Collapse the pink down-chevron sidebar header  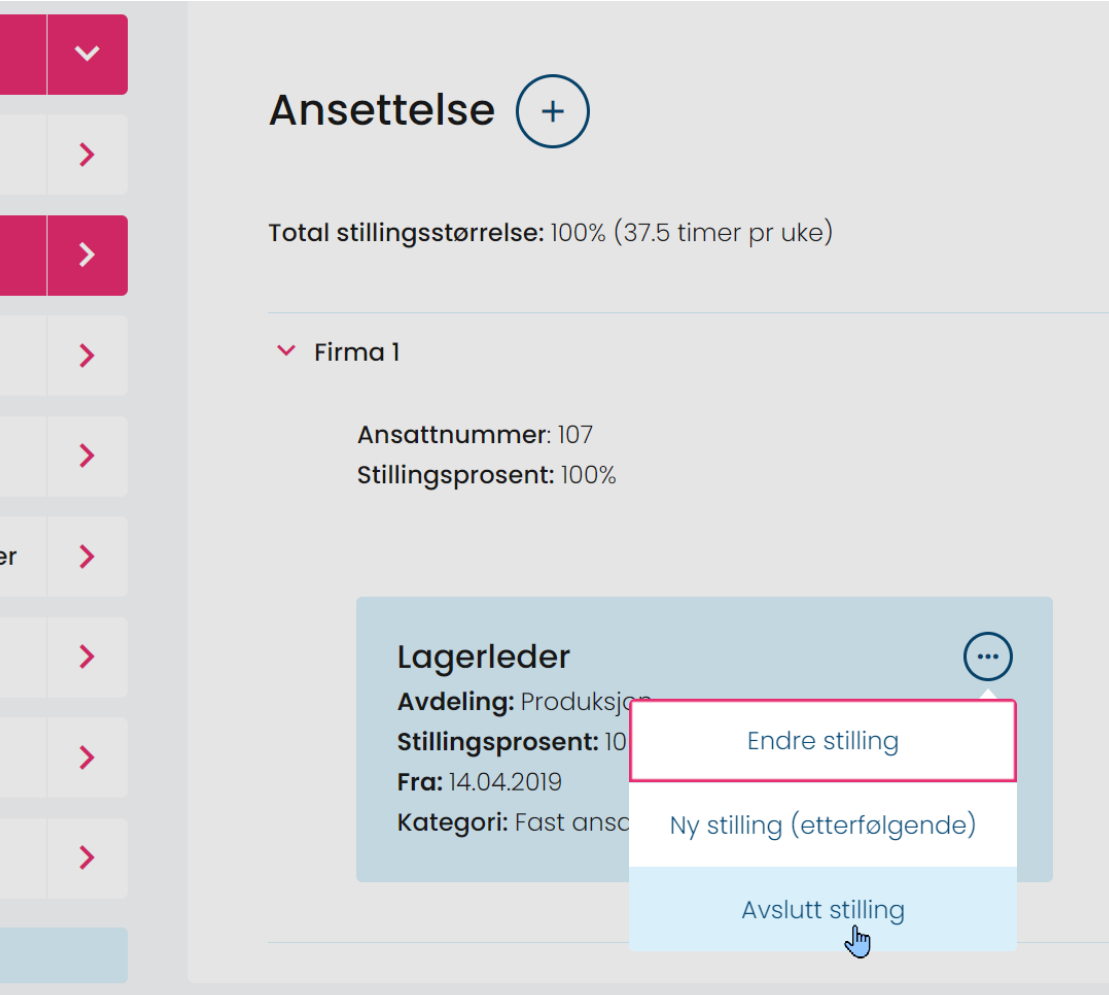(87, 54)
